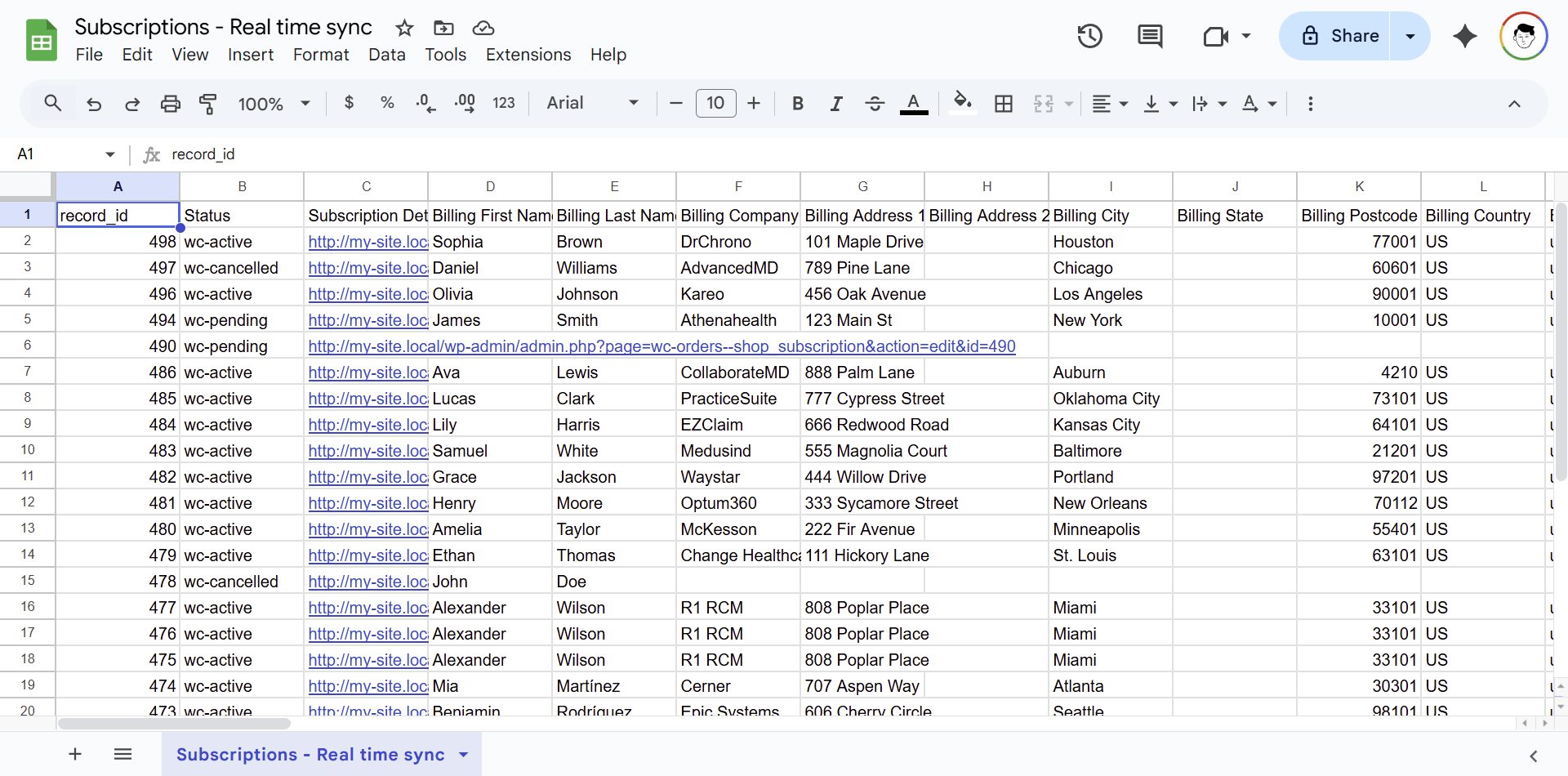Activate the paint format tool
Viewport: 1568px width, 776px height.
click(x=208, y=104)
